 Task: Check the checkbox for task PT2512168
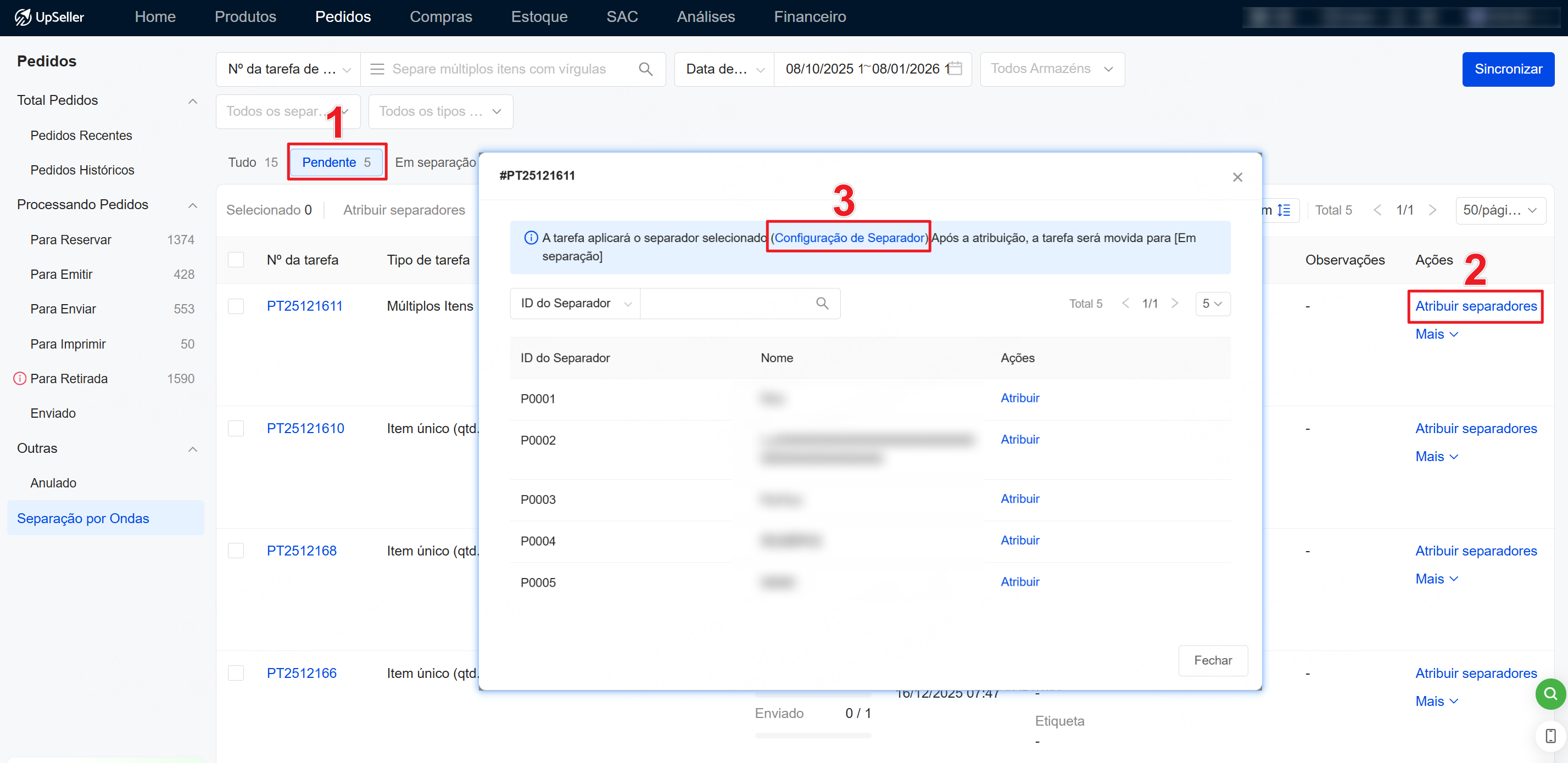(236, 551)
